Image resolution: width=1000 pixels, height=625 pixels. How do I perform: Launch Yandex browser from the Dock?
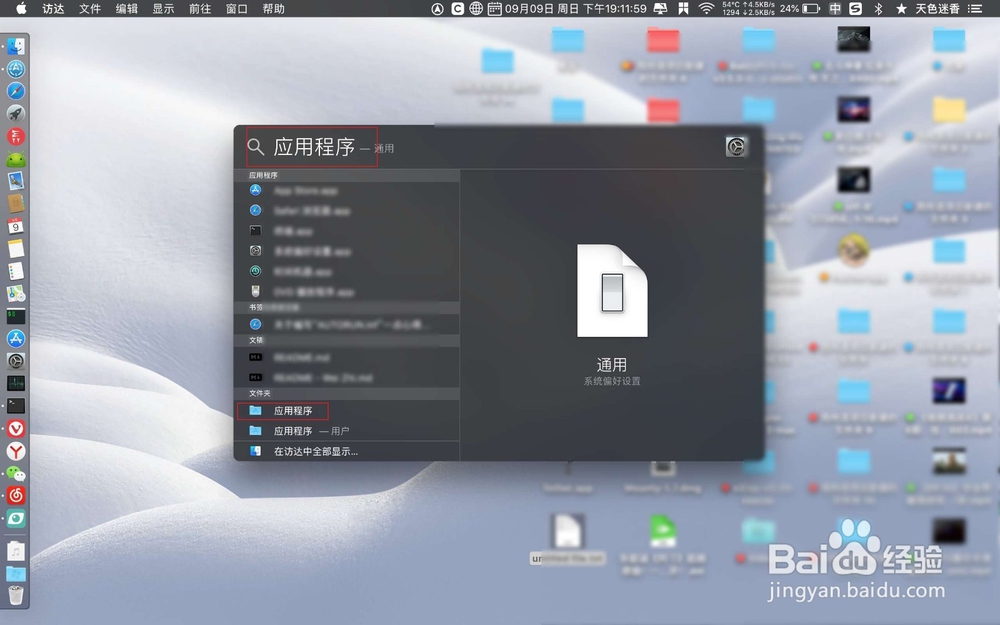point(16,451)
